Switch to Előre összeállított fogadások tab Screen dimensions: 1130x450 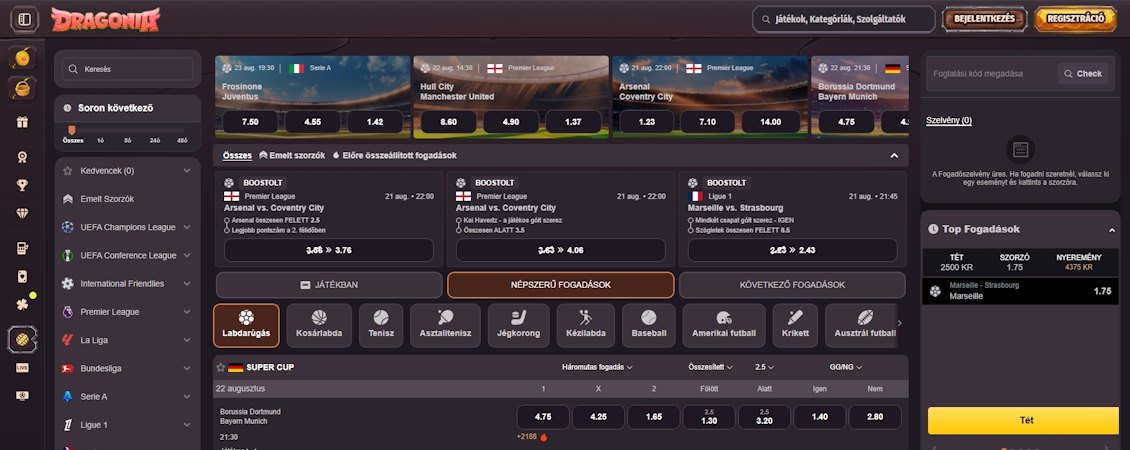coord(394,155)
